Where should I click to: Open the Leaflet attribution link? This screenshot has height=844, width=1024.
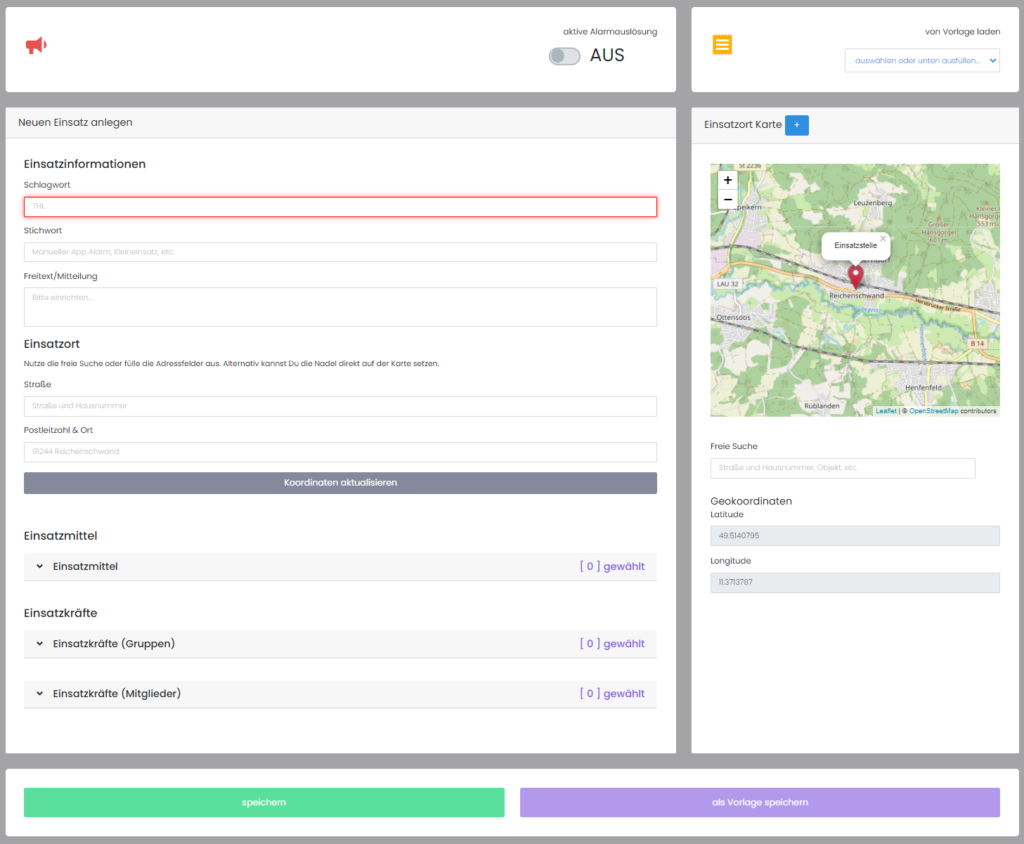886,411
